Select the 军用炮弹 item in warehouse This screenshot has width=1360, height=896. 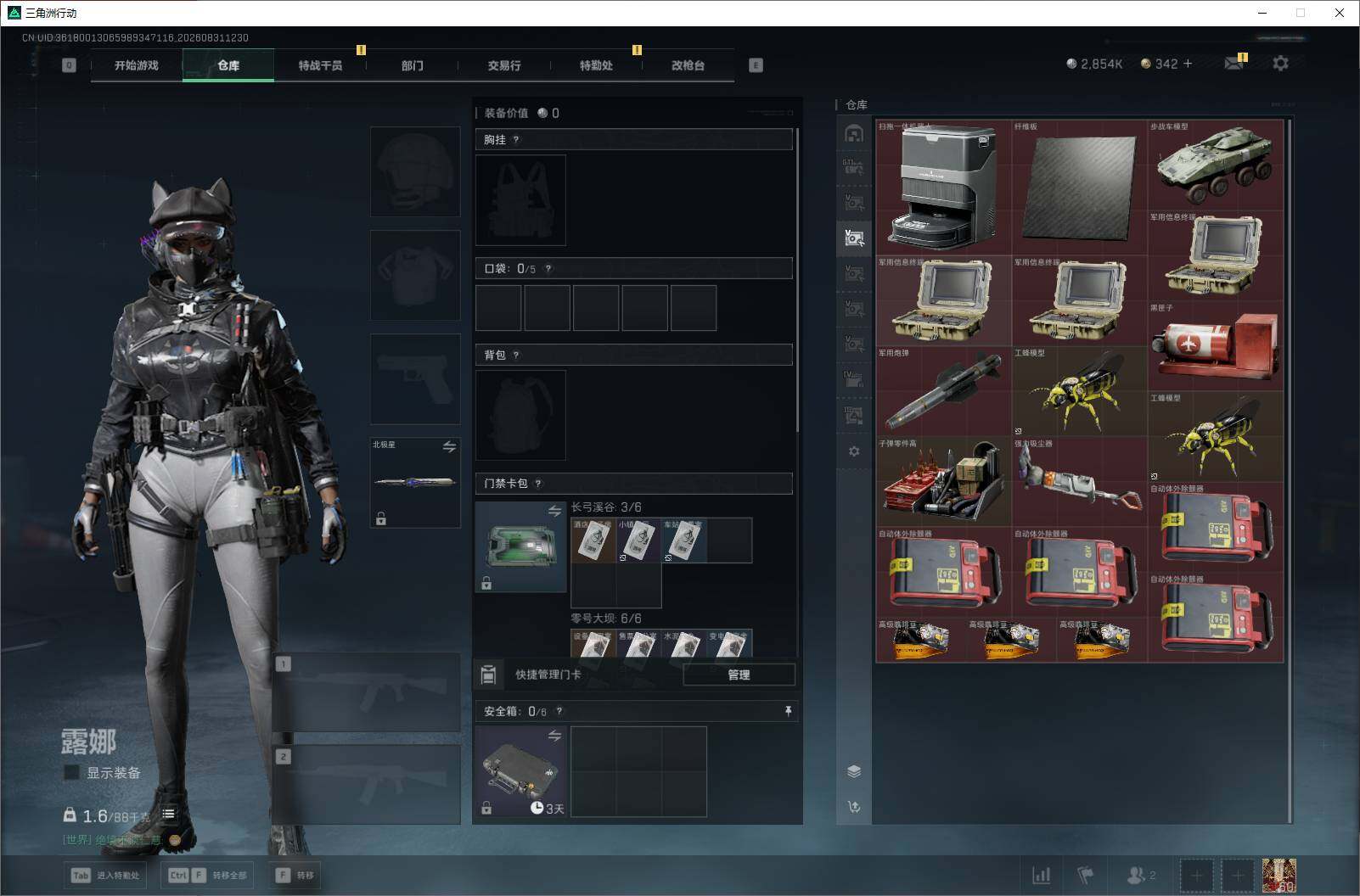point(944,390)
